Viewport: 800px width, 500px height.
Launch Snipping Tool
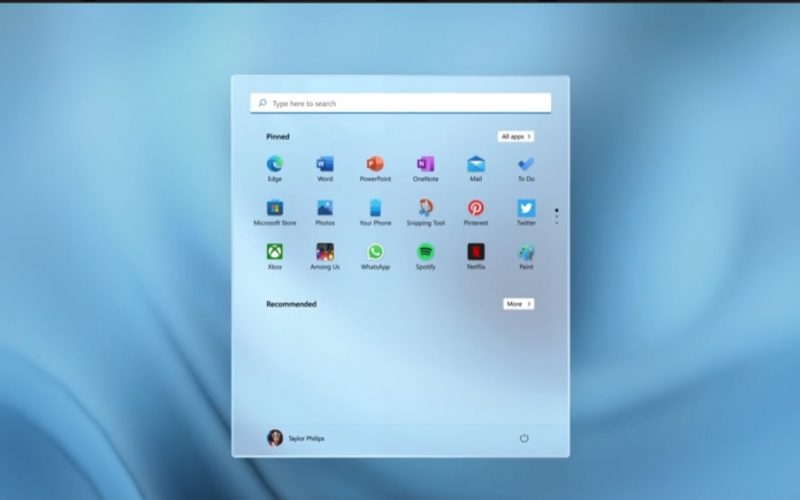point(426,212)
